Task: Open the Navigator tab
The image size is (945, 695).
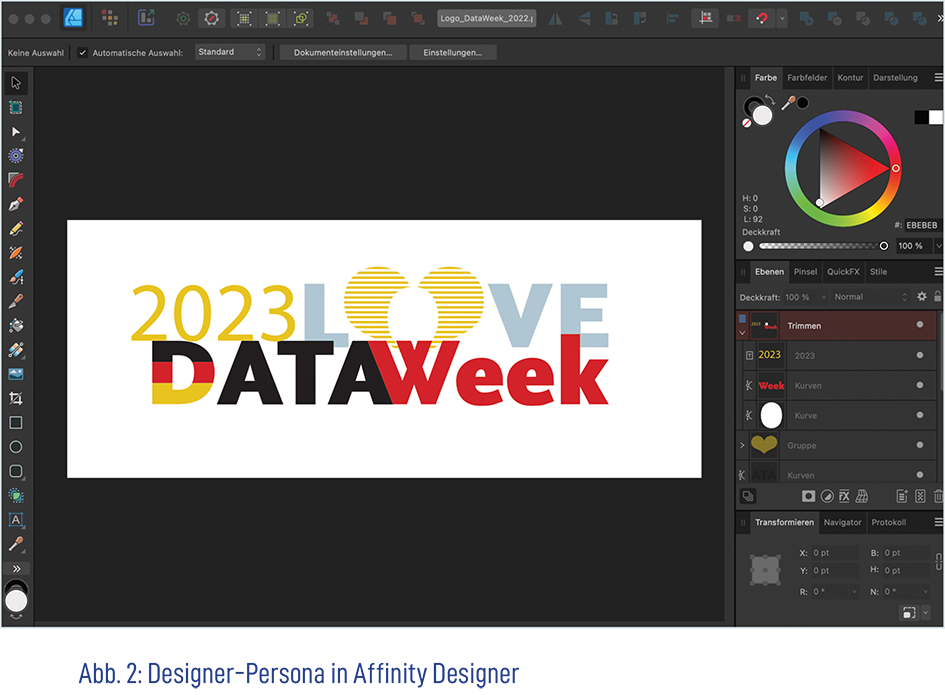Action: pos(842,523)
